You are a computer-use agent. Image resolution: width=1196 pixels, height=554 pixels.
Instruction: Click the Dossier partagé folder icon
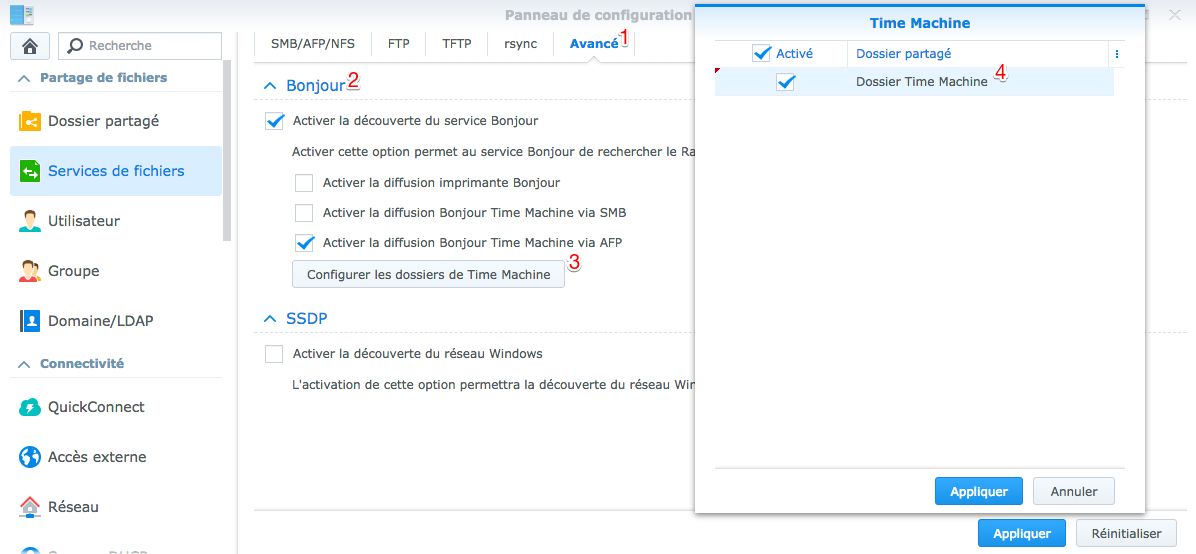point(30,121)
